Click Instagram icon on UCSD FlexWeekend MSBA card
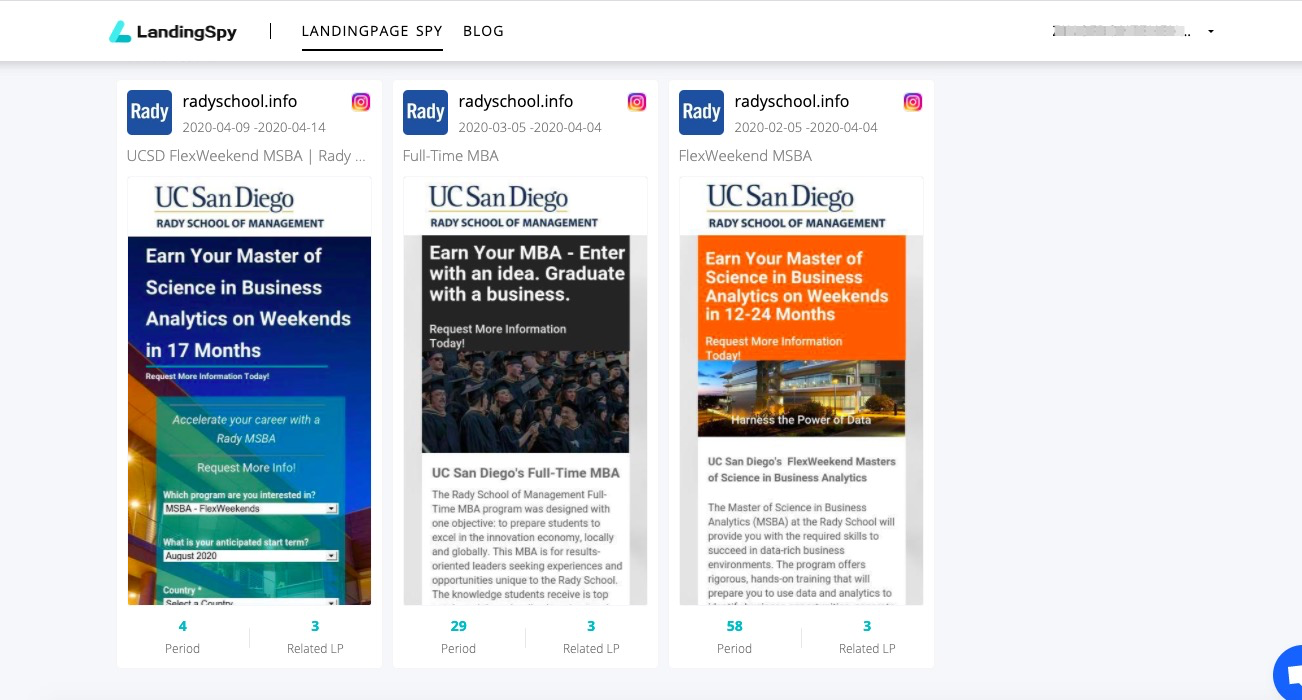The image size is (1302, 700). coord(361,102)
